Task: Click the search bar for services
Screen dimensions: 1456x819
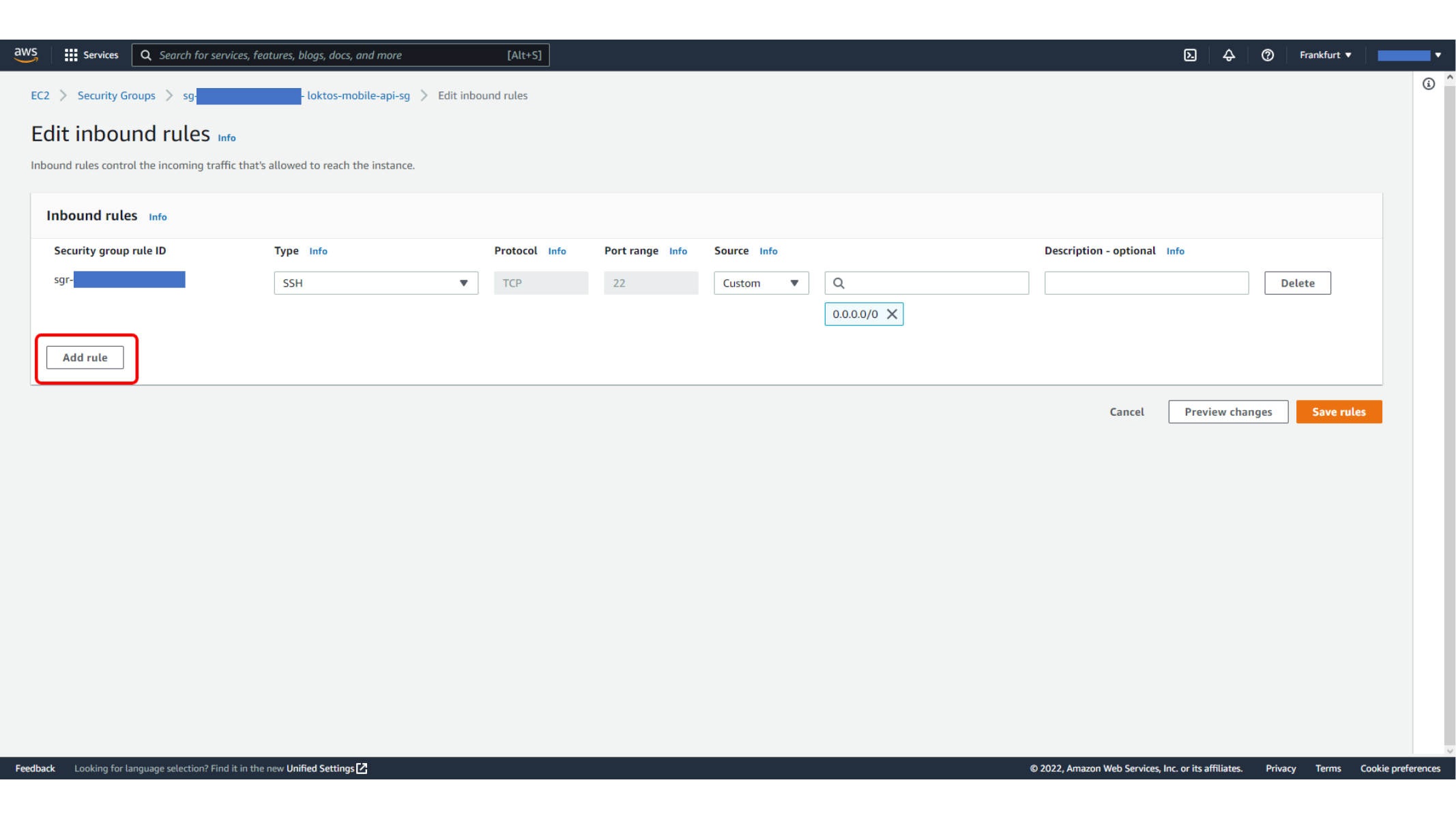Action: (340, 55)
